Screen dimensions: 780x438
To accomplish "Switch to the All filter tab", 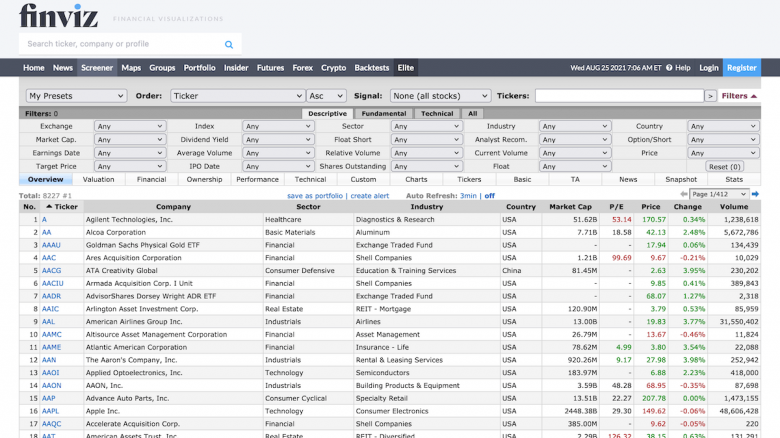I will click(472, 113).
